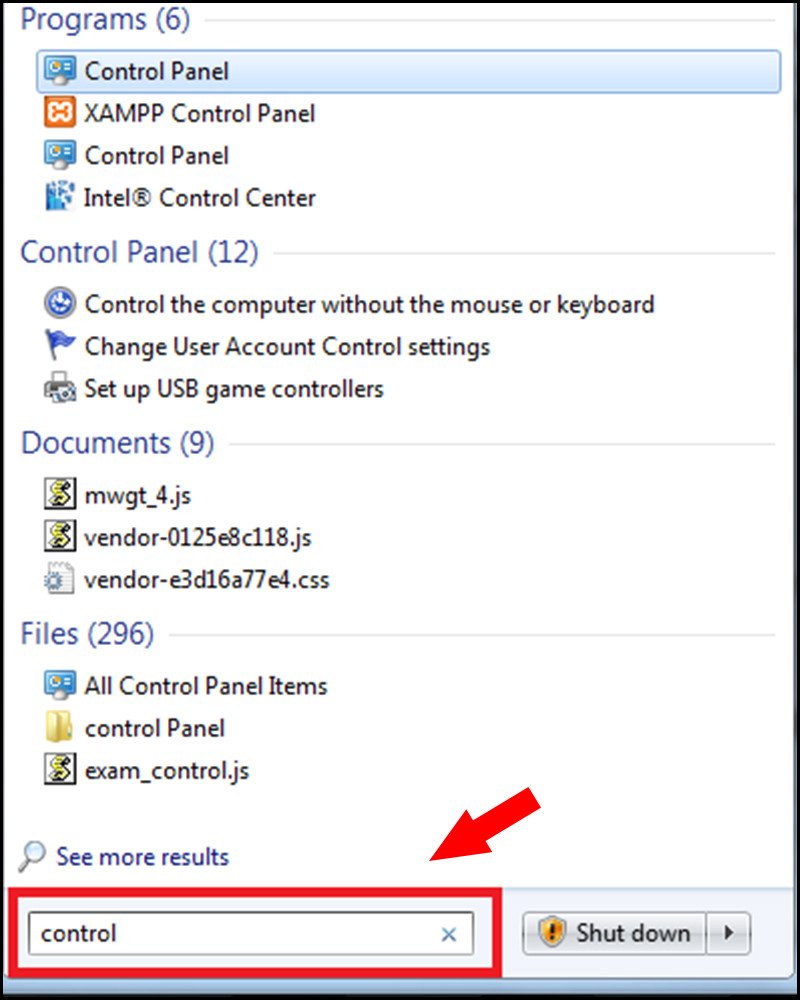
Task: Open Intel® Control Center
Action: [x=200, y=197]
